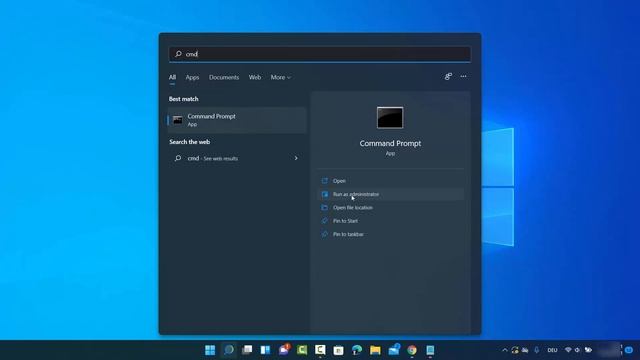Open the three-dot search options menu
This screenshot has height=360, width=640.
463,76
